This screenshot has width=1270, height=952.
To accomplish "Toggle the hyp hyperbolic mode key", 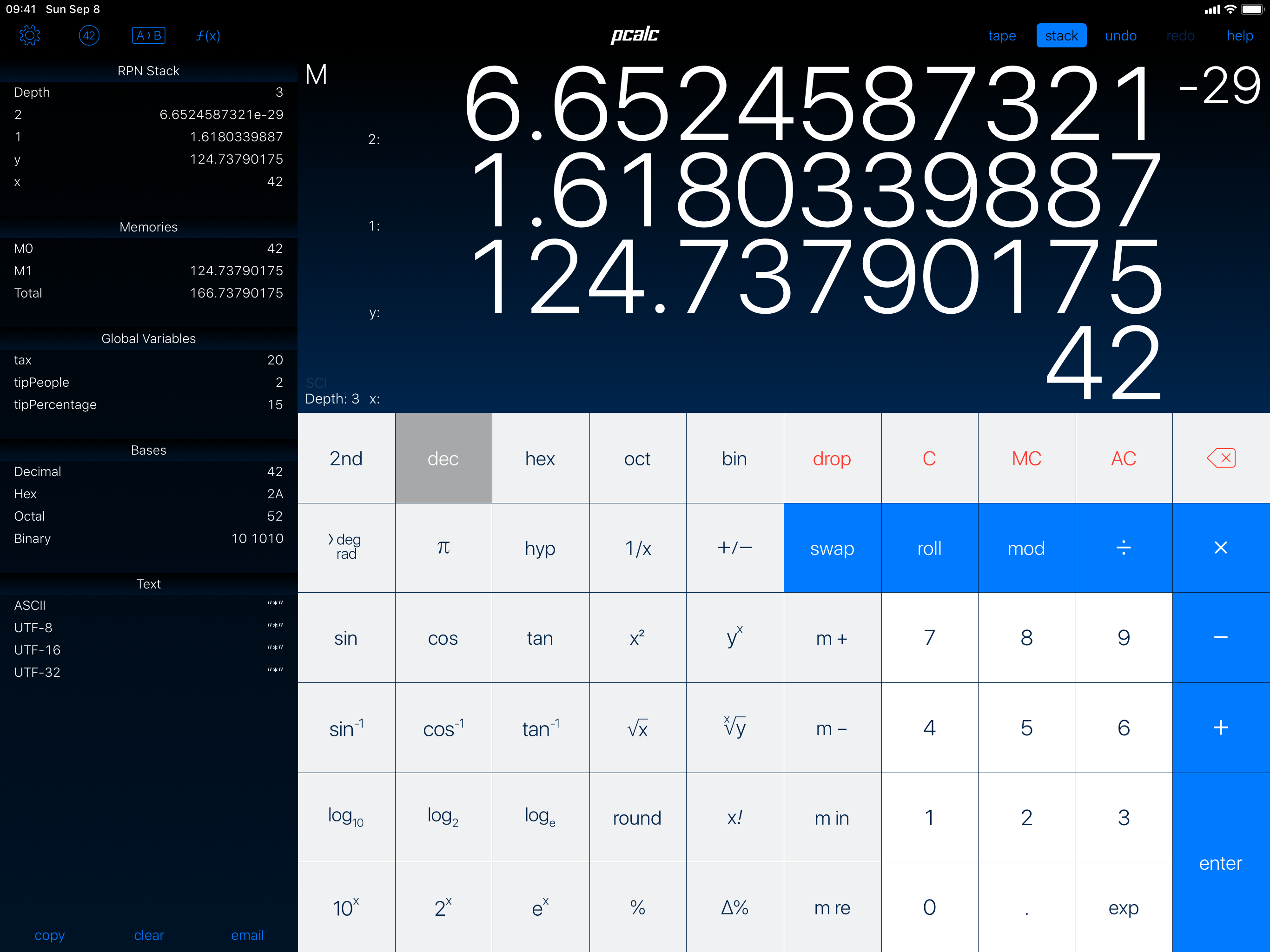I will [540, 548].
